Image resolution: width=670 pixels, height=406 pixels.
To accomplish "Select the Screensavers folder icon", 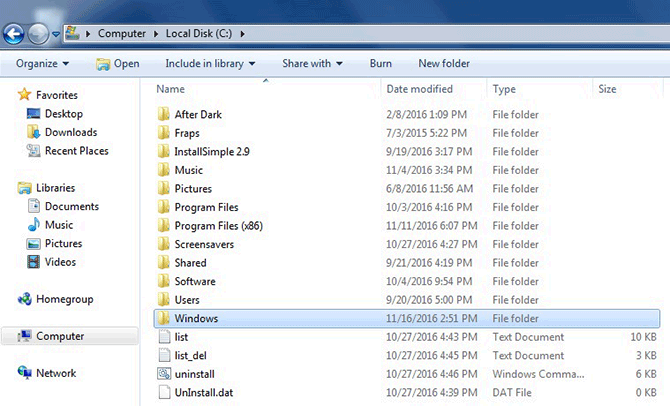I will pos(163,244).
